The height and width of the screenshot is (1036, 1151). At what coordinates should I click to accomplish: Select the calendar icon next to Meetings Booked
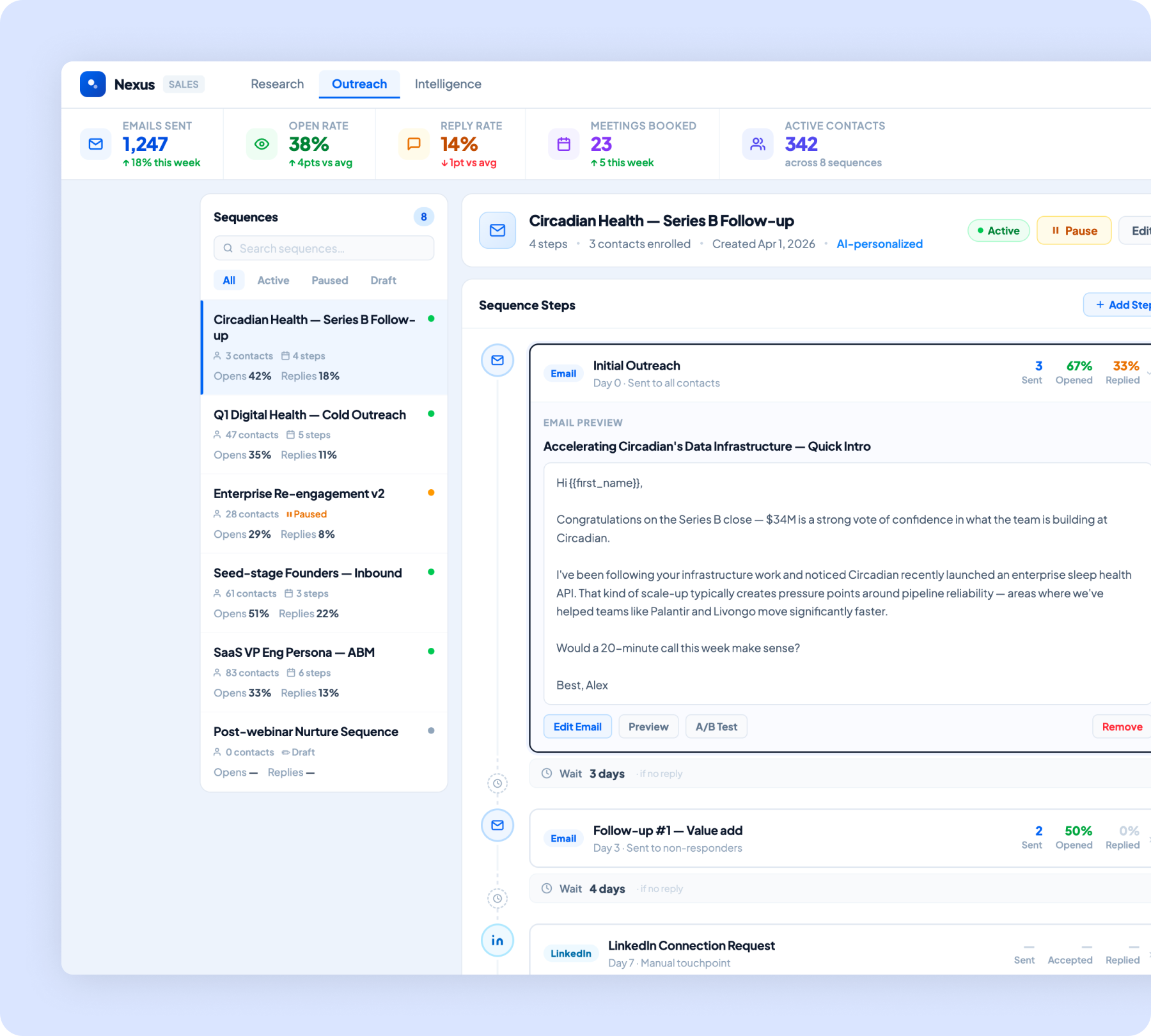[x=563, y=143]
